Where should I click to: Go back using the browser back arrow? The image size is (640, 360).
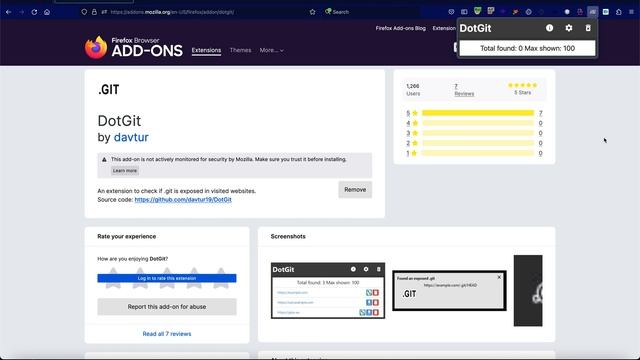[x=9, y=12]
